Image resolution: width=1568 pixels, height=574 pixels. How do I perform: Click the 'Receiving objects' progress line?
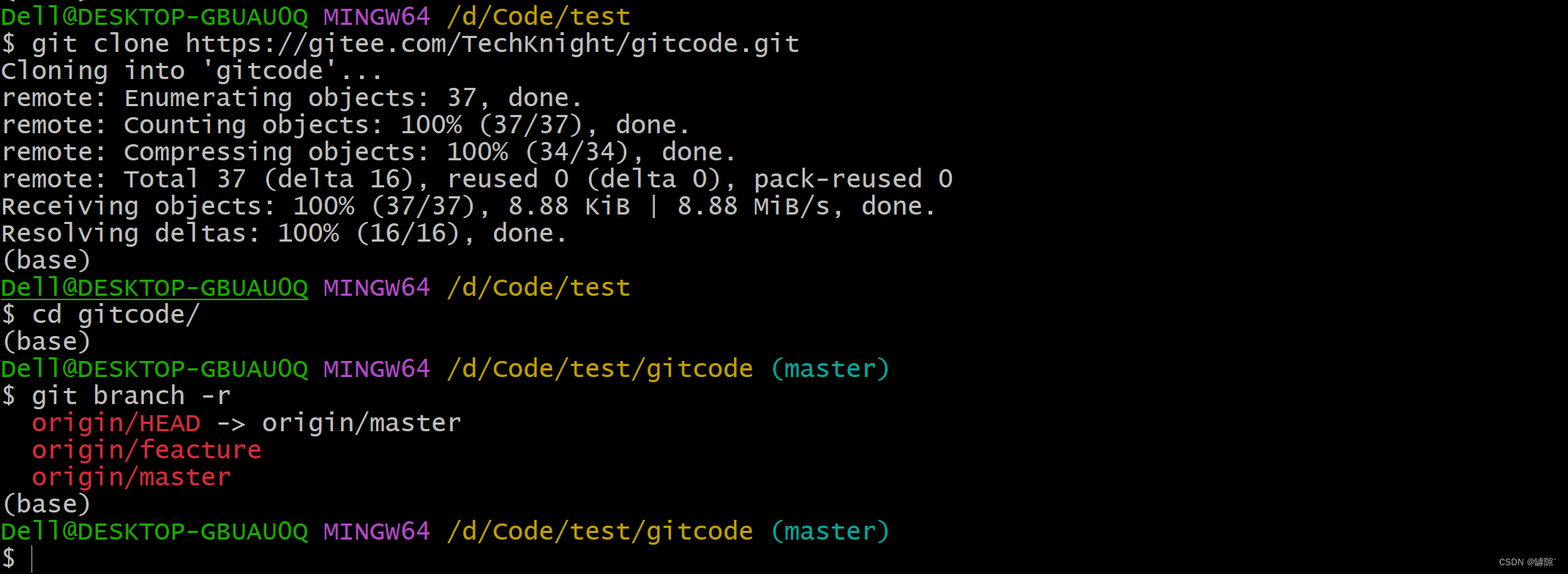point(468,206)
